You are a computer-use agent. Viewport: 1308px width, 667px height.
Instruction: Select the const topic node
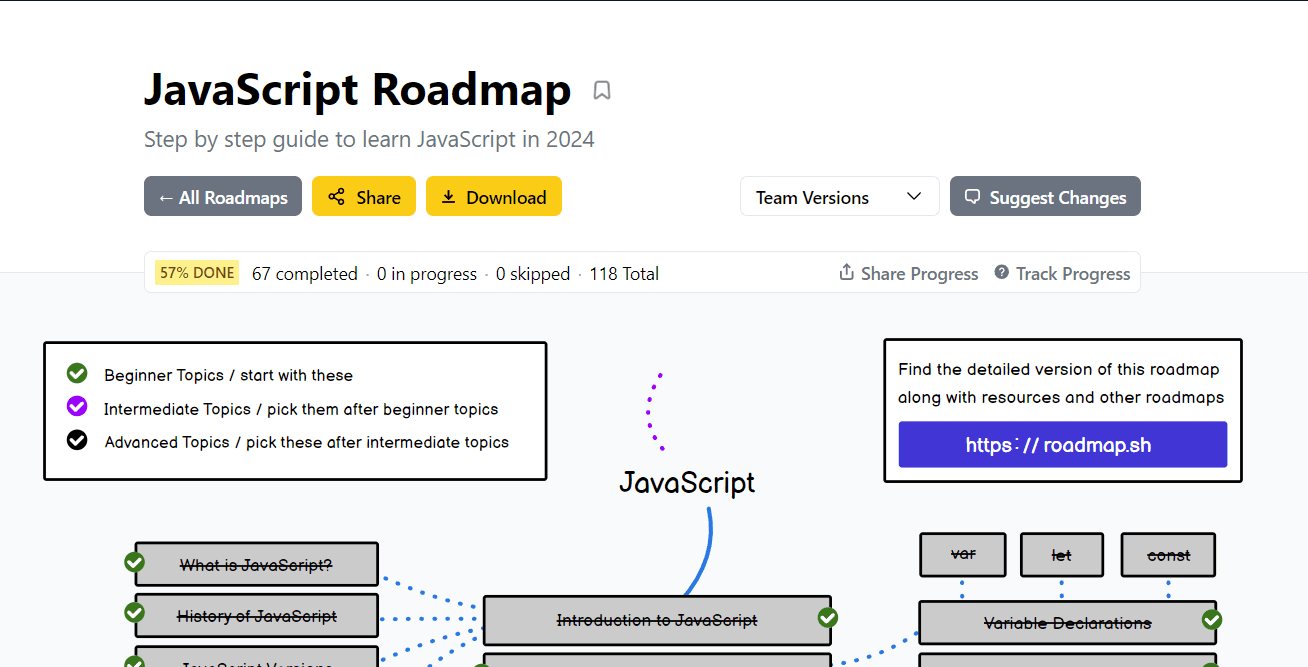coord(1167,555)
